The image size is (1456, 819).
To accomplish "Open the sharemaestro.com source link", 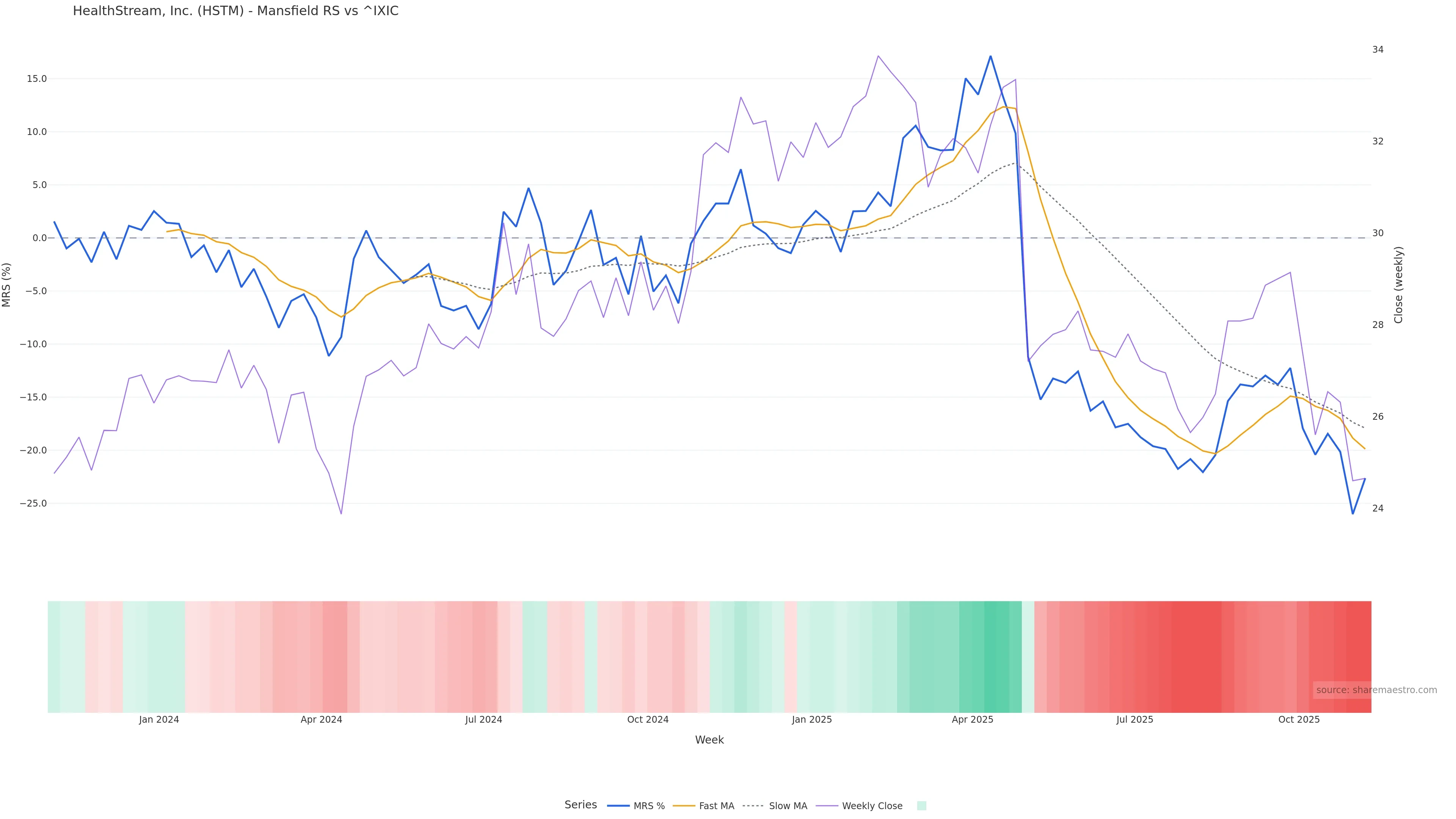I will 1376,690.
